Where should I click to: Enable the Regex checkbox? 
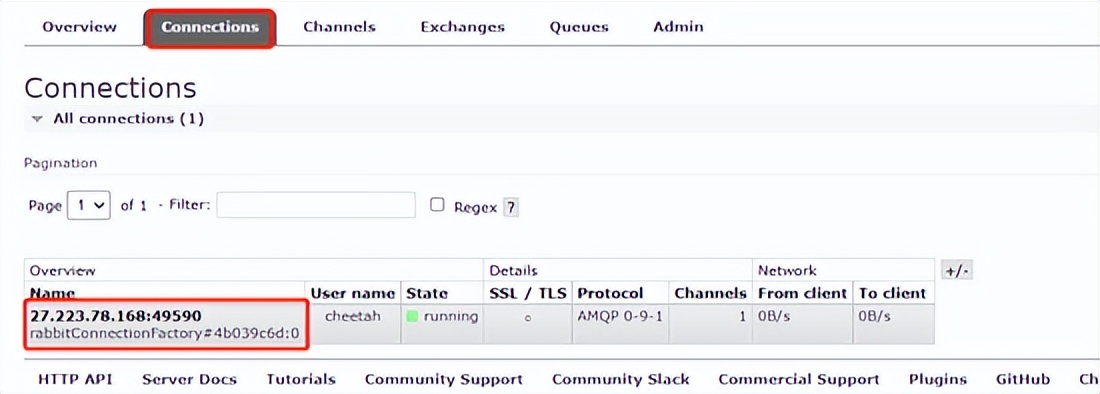(x=437, y=205)
